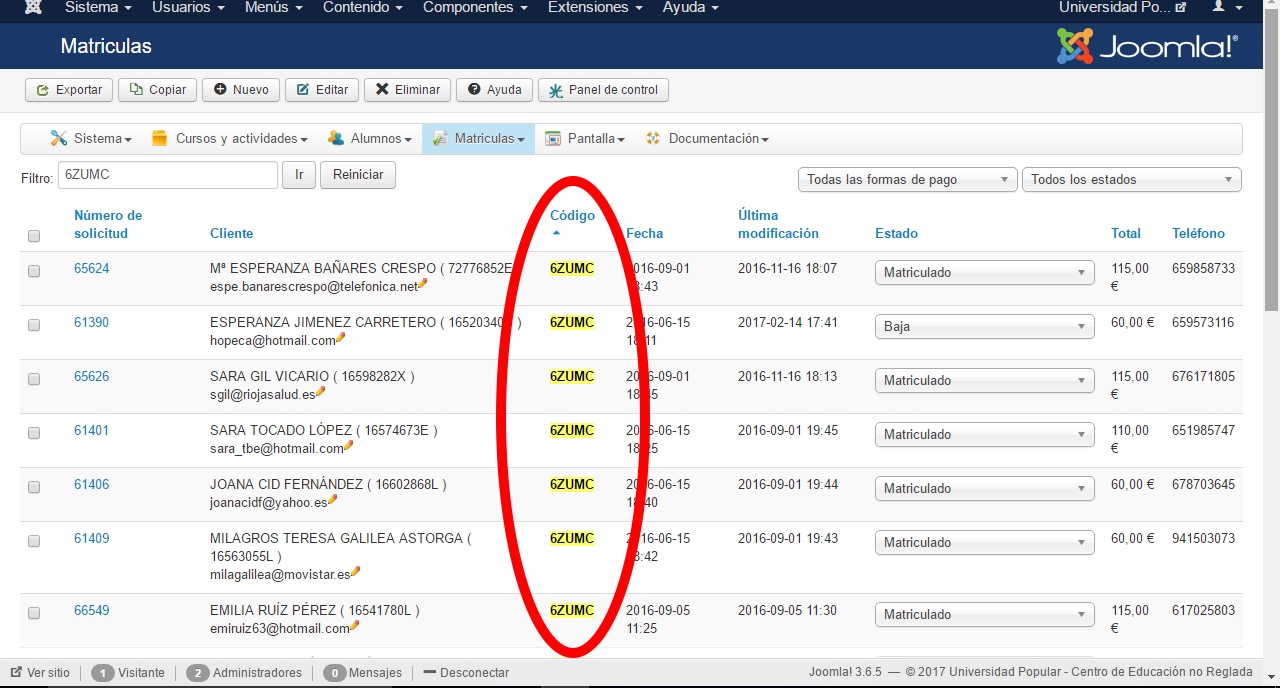Click the Universidad Po... site link
The height and width of the screenshot is (688, 1280).
tap(1122, 7)
